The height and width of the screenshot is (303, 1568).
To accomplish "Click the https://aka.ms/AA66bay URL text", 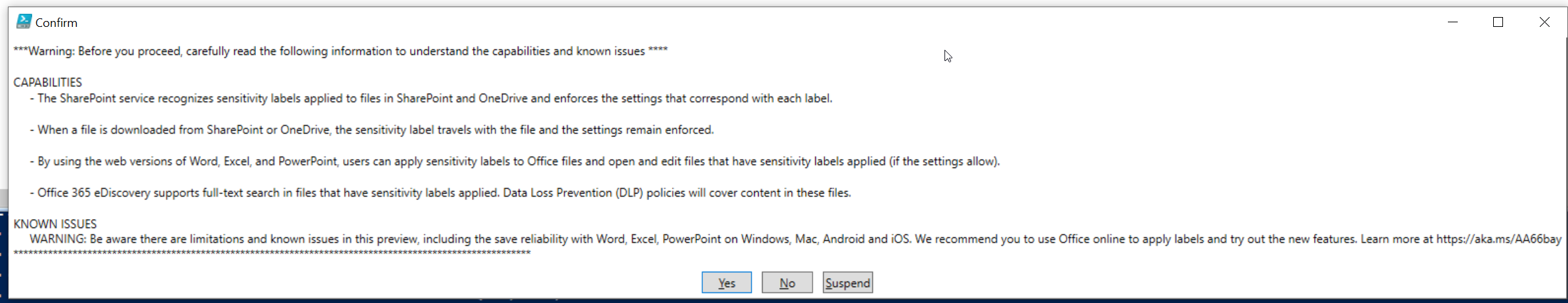I will (1498, 239).
